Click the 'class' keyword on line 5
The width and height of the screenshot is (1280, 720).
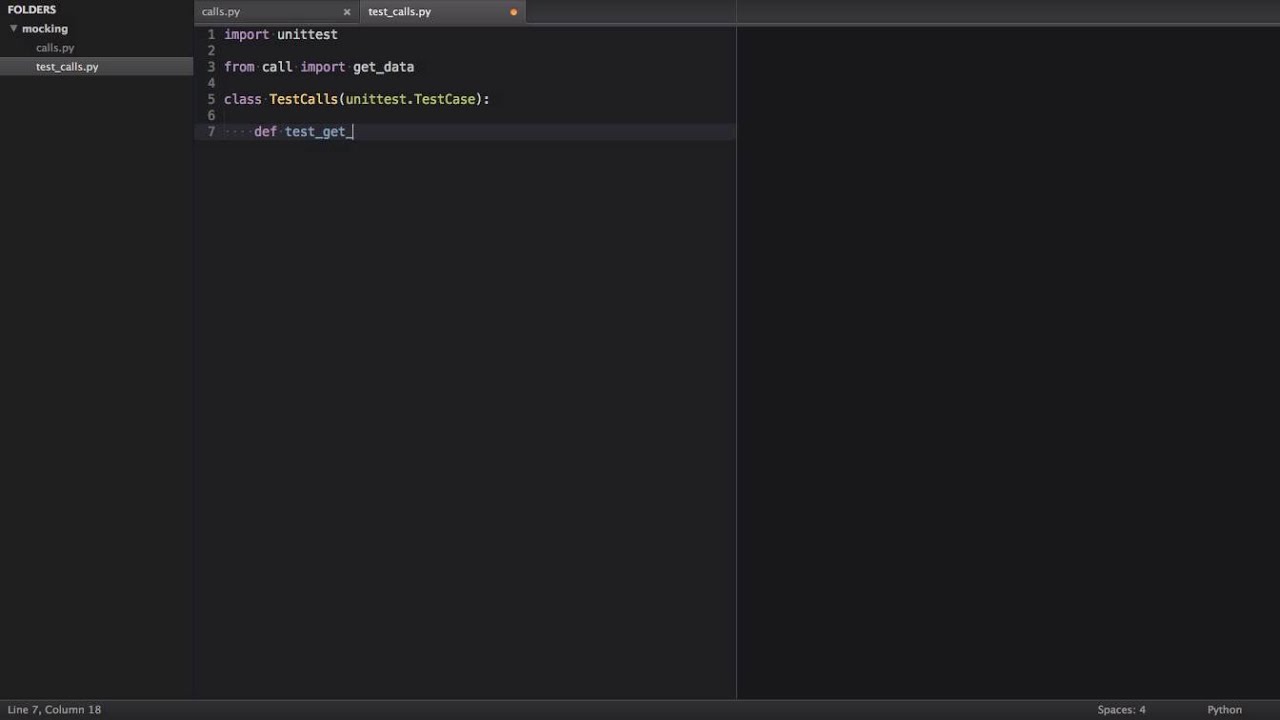coord(243,99)
